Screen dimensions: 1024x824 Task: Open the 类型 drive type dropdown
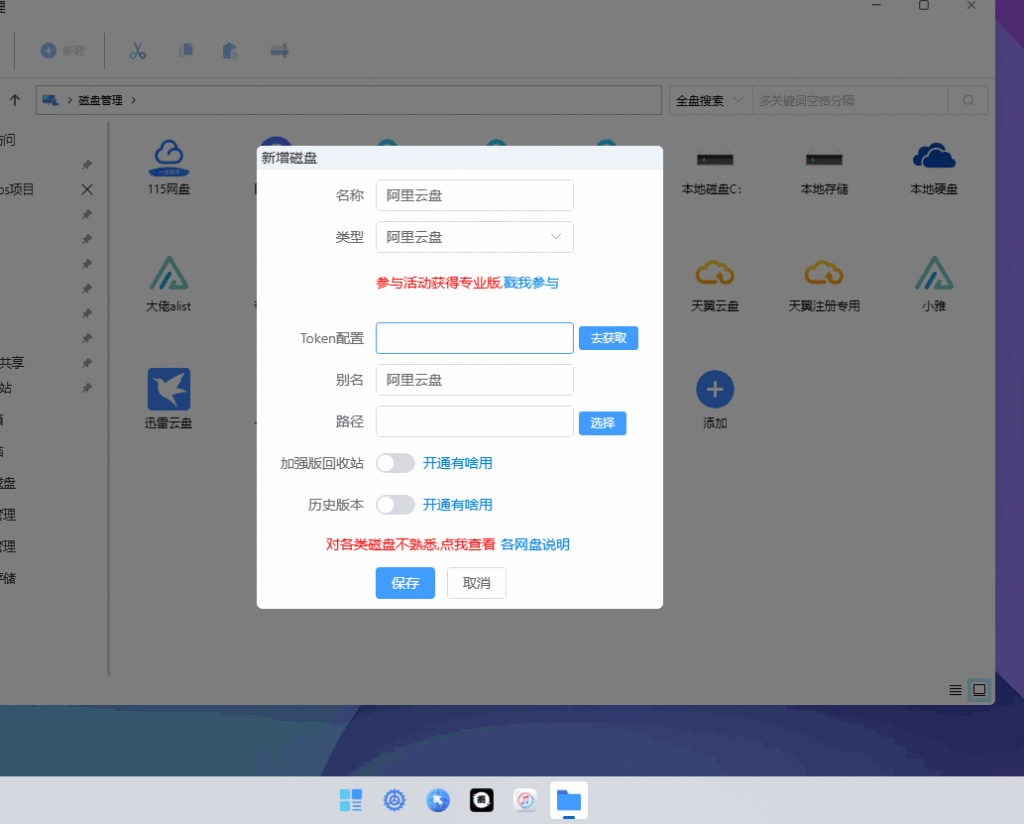click(474, 237)
